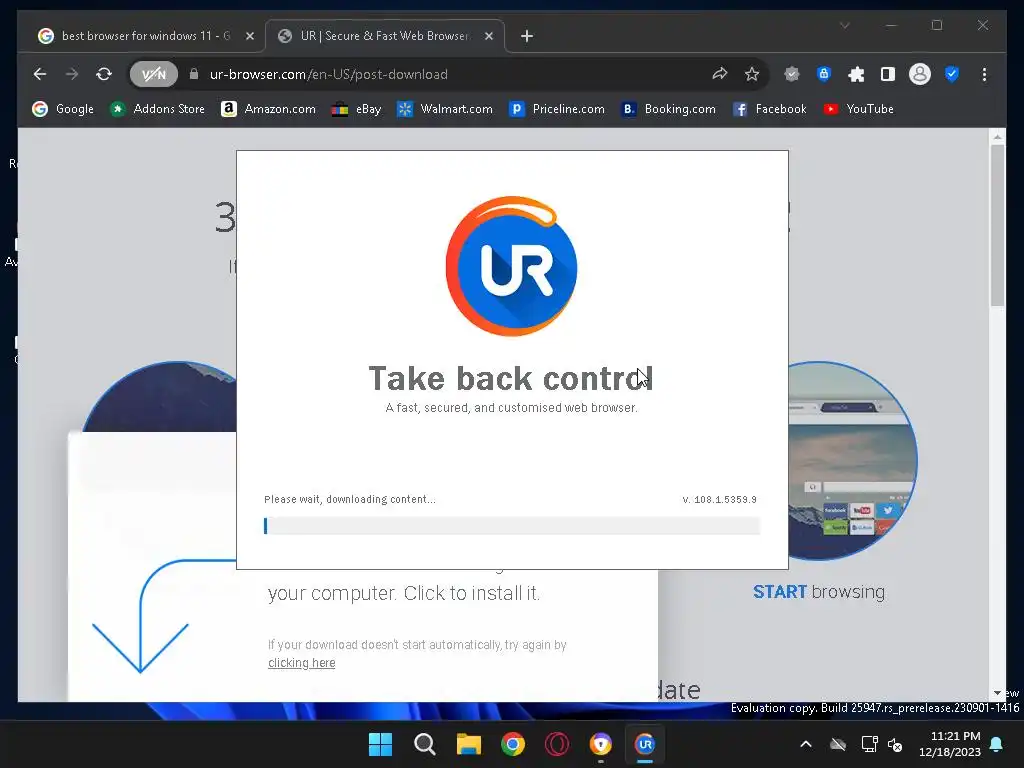Open the blue lock extension icon
1024x768 pixels.
coord(824,74)
